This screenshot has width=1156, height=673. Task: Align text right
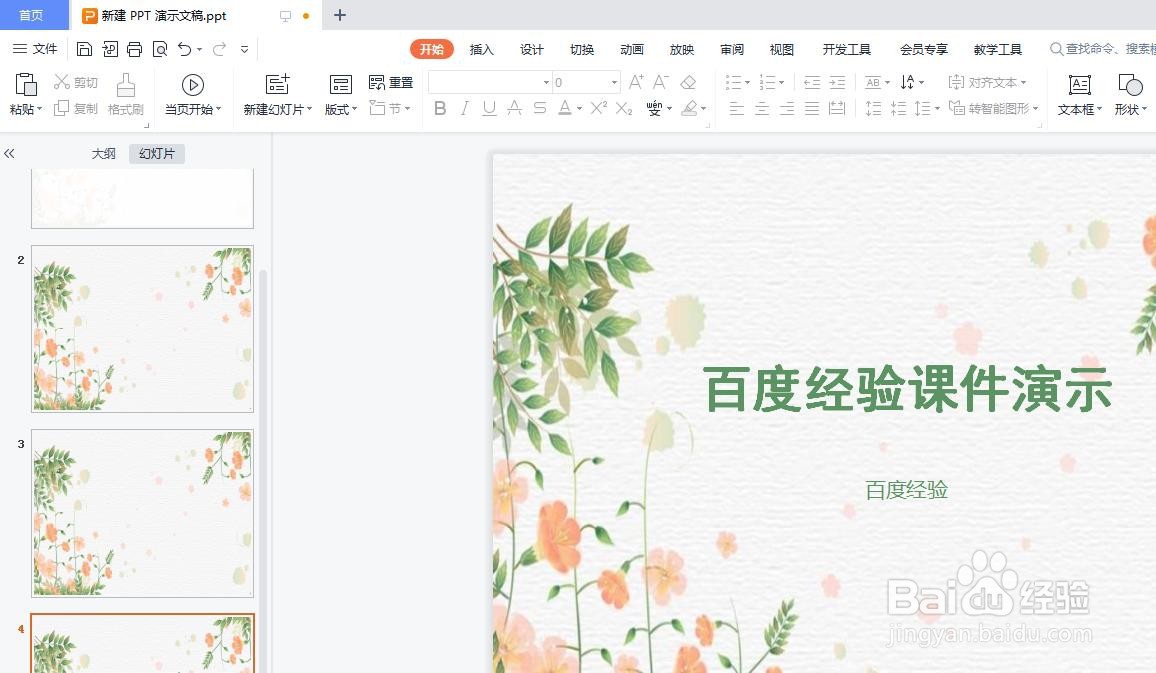787,109
